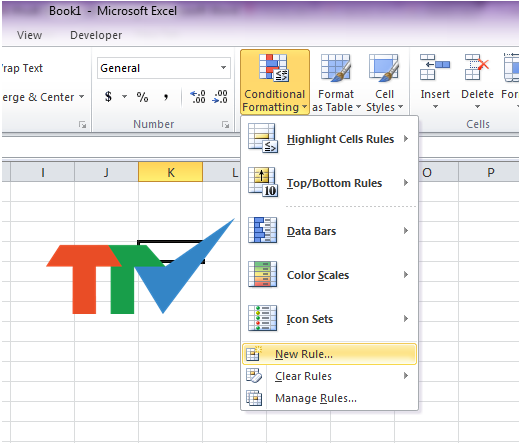Expand the Cell Styles dropdown arrow
This screenshot has width=524, height=444.
coord(400,107)
